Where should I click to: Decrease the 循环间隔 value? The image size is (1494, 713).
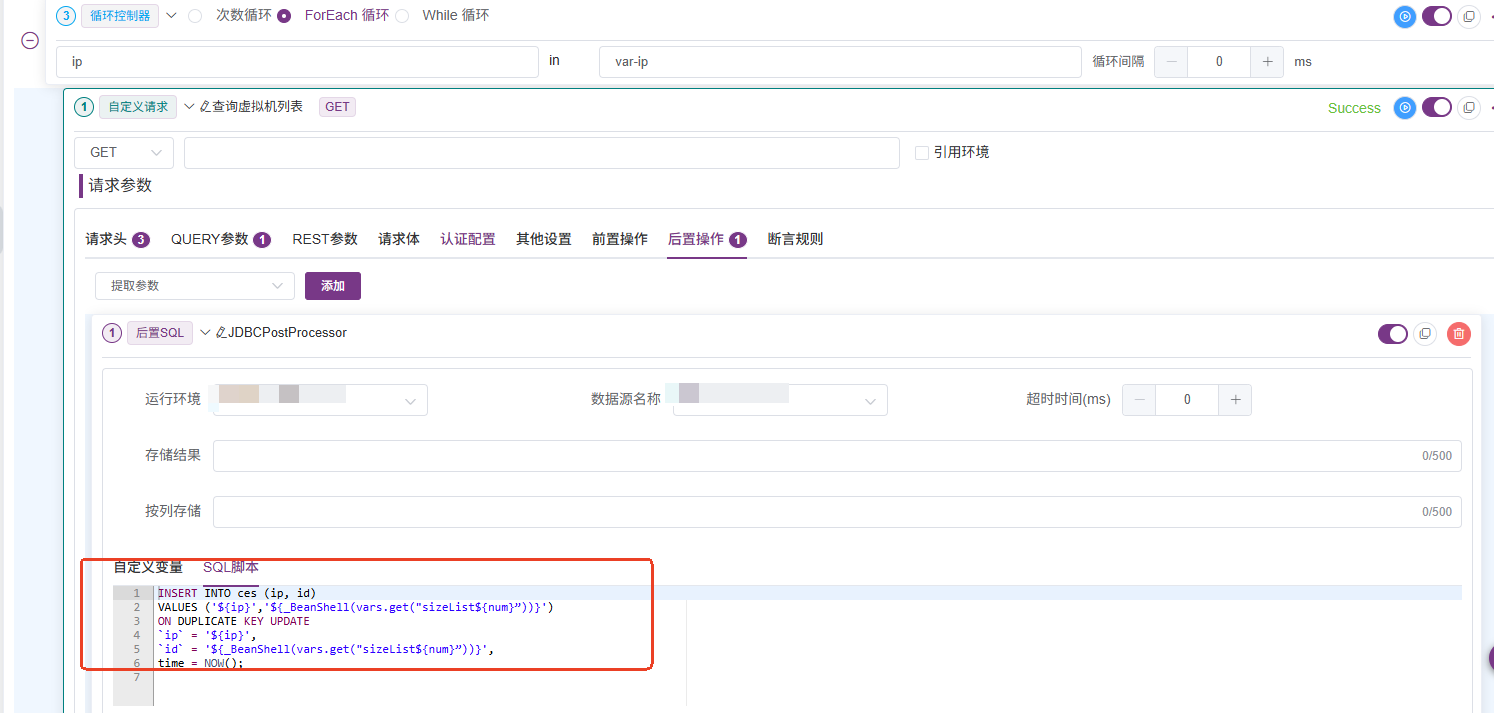tap(1171, 62)
